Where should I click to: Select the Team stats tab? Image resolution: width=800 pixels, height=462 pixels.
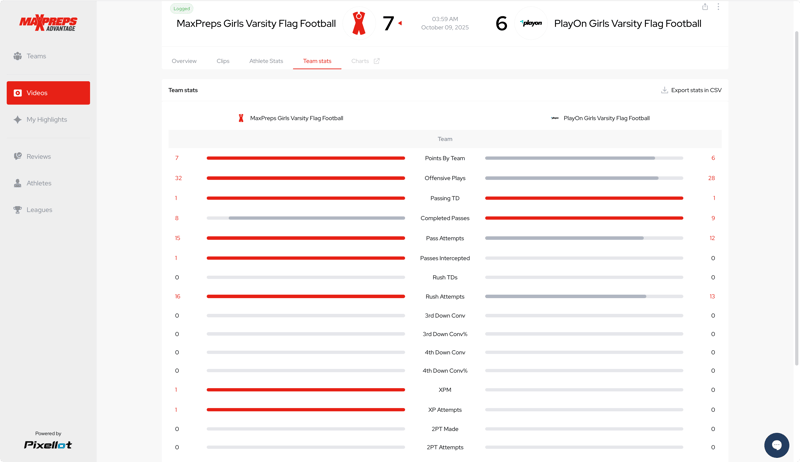317,61
